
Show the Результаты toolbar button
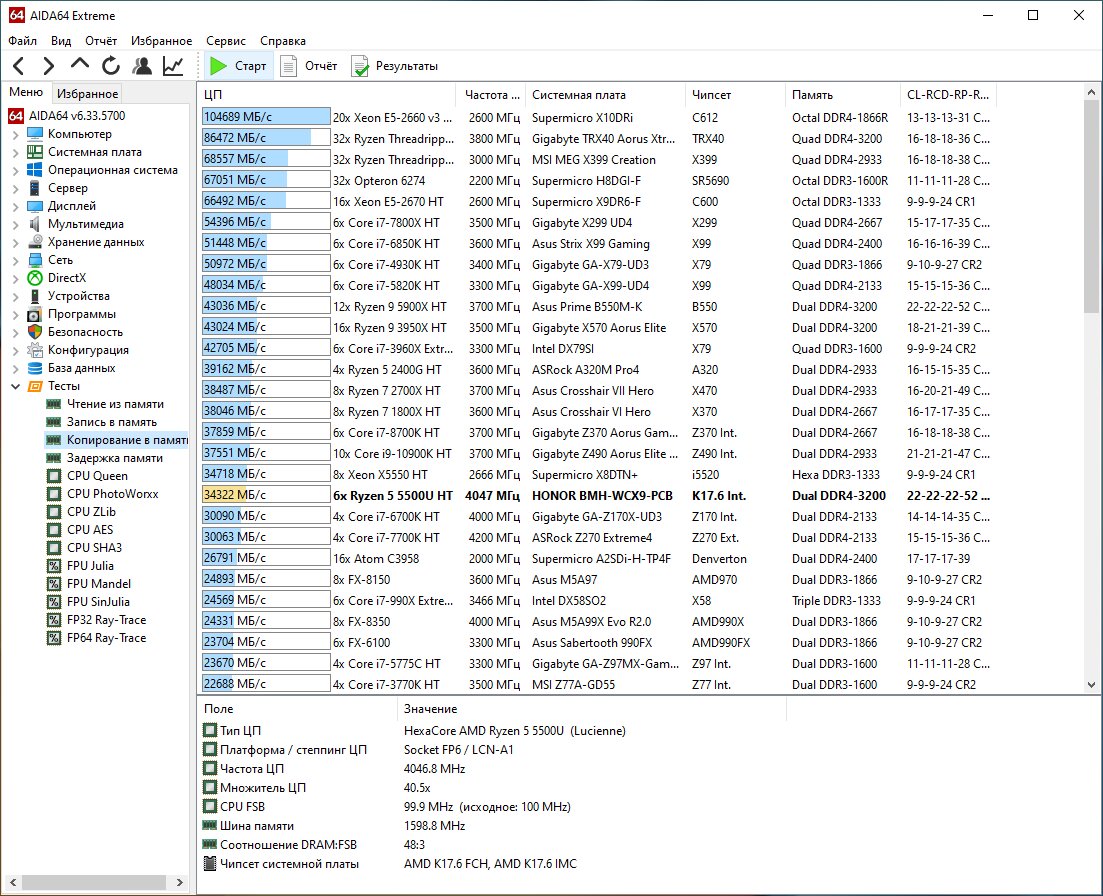395,66
